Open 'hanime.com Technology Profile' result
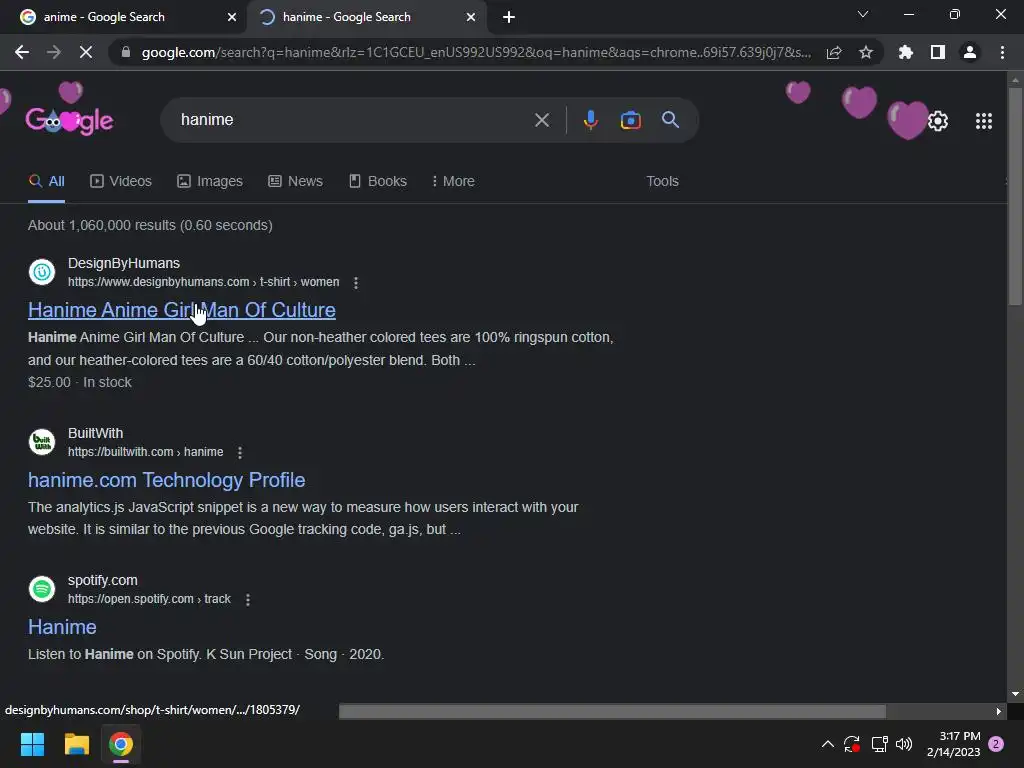This screenshot has height=768, width=1024. click(x=167, y=480)
